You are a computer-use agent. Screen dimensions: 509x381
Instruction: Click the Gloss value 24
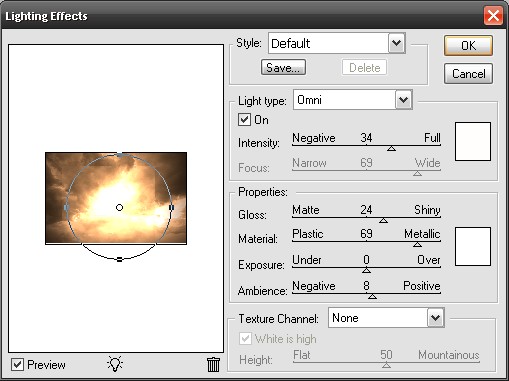tap(366, 210)
